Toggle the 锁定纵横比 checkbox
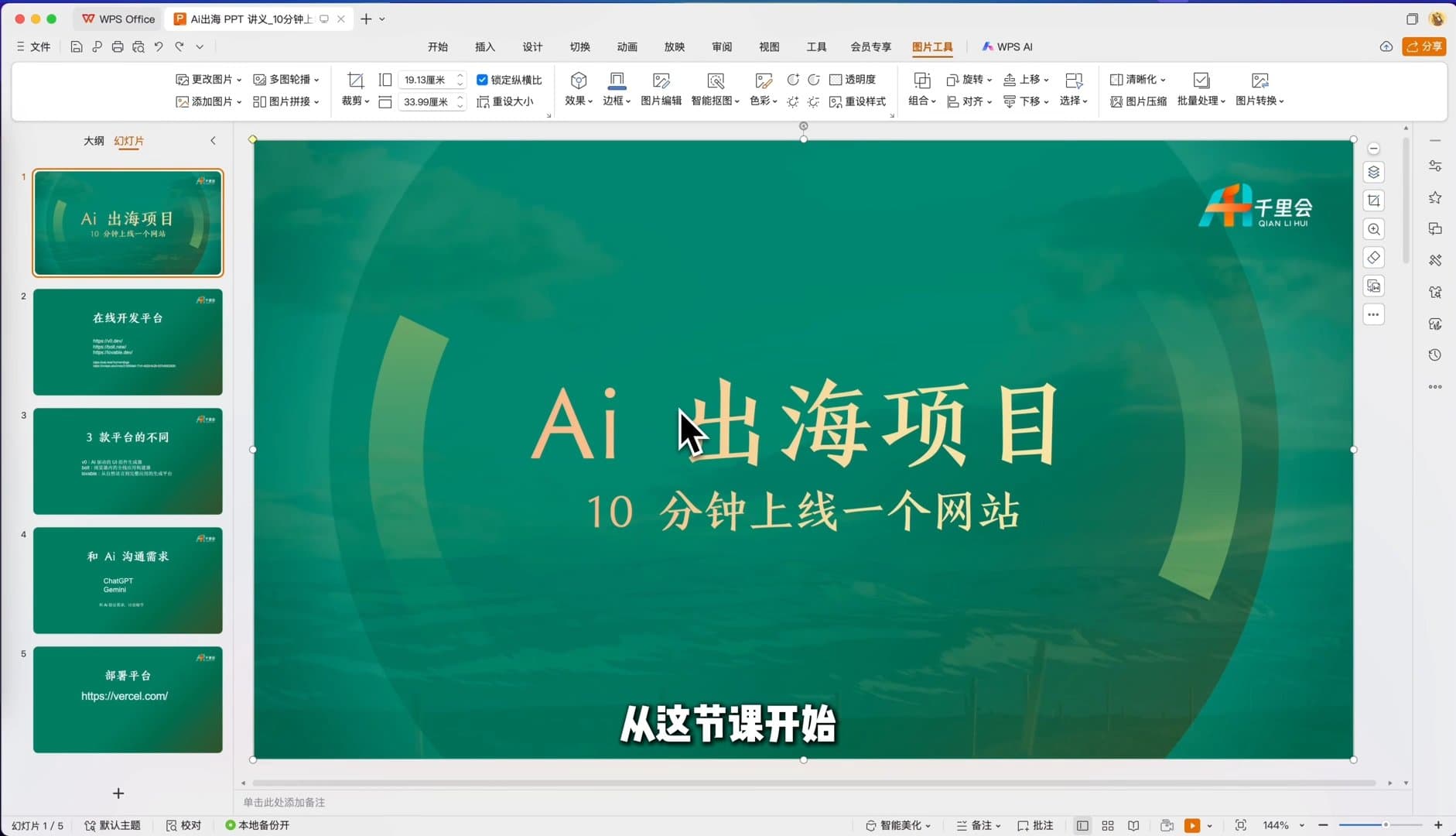This screenshot has height=836, width=1456. point(483,79)
